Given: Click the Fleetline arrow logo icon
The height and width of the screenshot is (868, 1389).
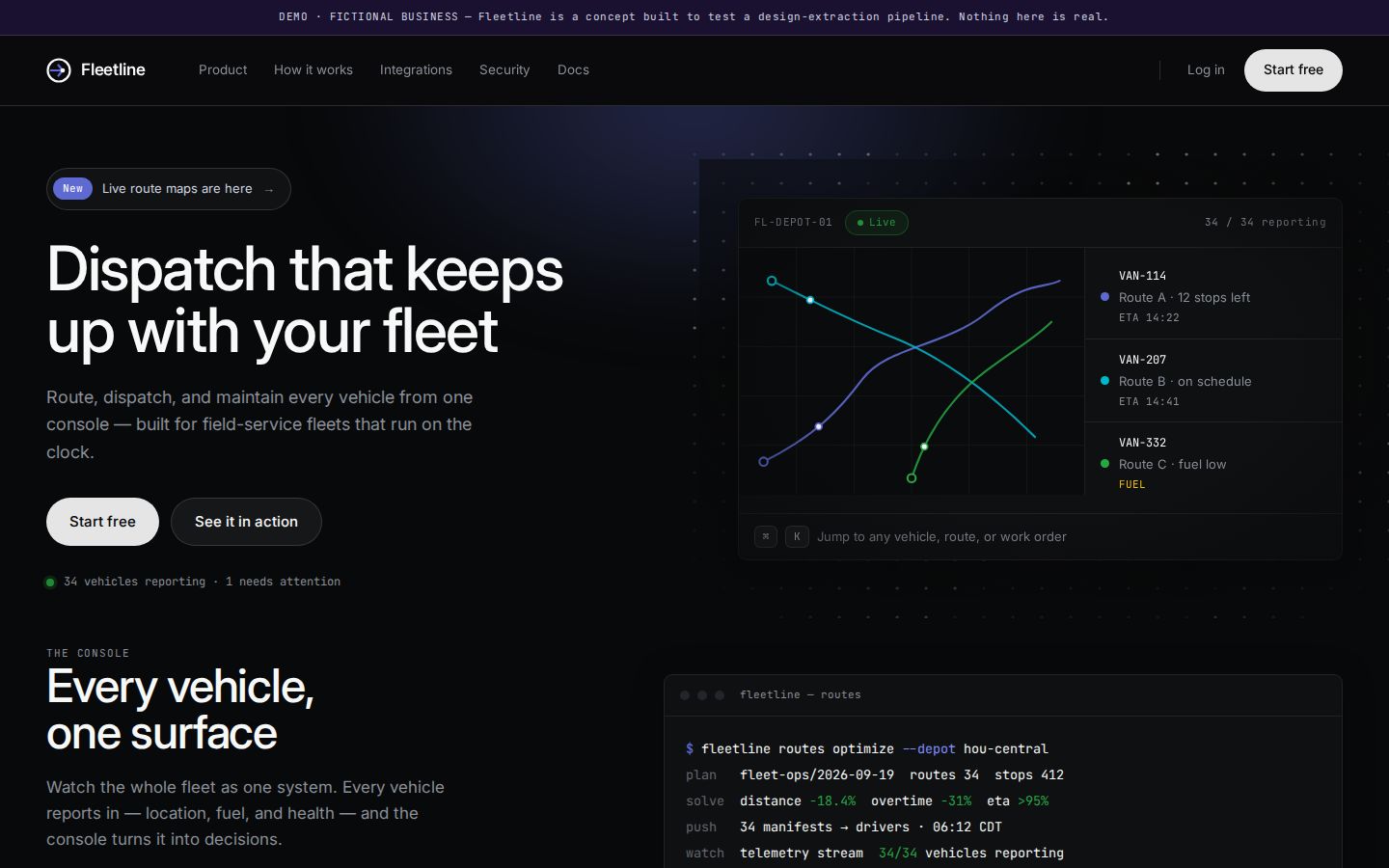Looking at the screenshot, I should [x=59, y=70].
